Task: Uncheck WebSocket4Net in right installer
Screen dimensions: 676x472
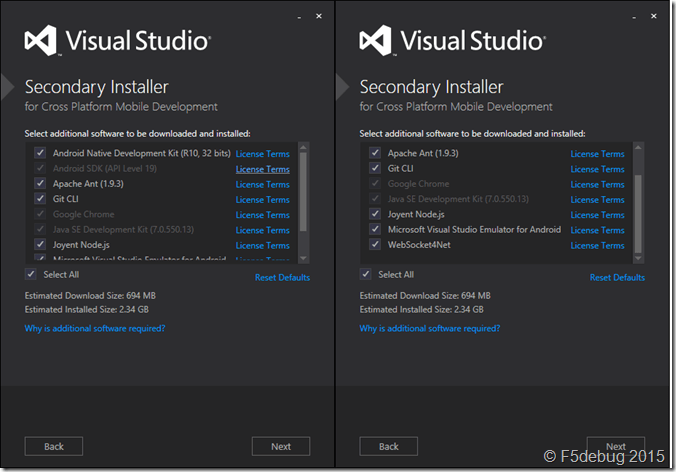Action: click(375, 244)
